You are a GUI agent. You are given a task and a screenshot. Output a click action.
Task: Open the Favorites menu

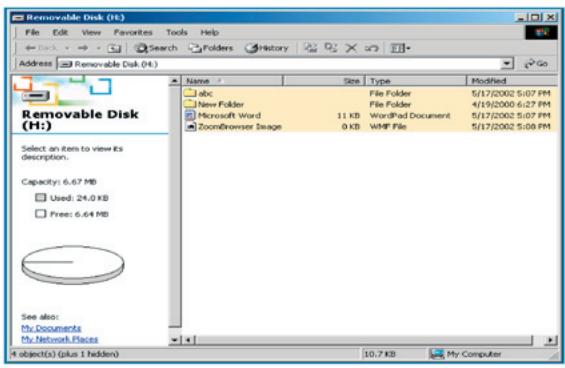(133, 32)
